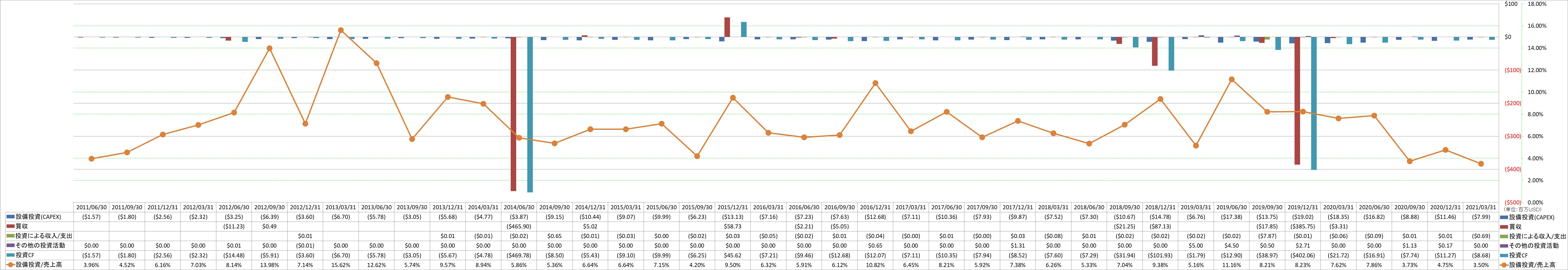Click the $5.02 acquisition cell
This screenshot has height=270, width=1568.
[x=590, y=227]
